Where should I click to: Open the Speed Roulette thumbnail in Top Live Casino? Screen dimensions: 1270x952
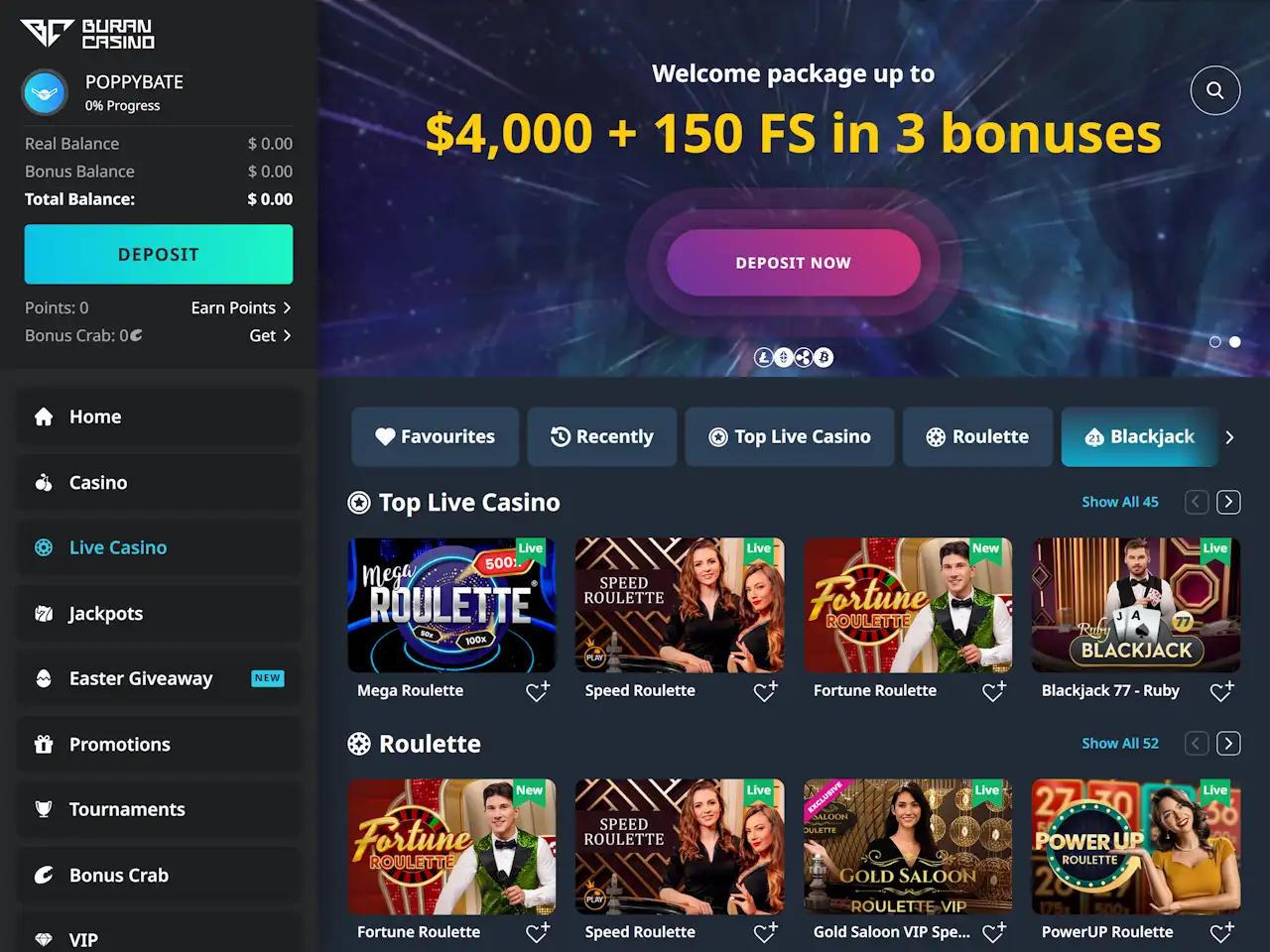(680, 605)
